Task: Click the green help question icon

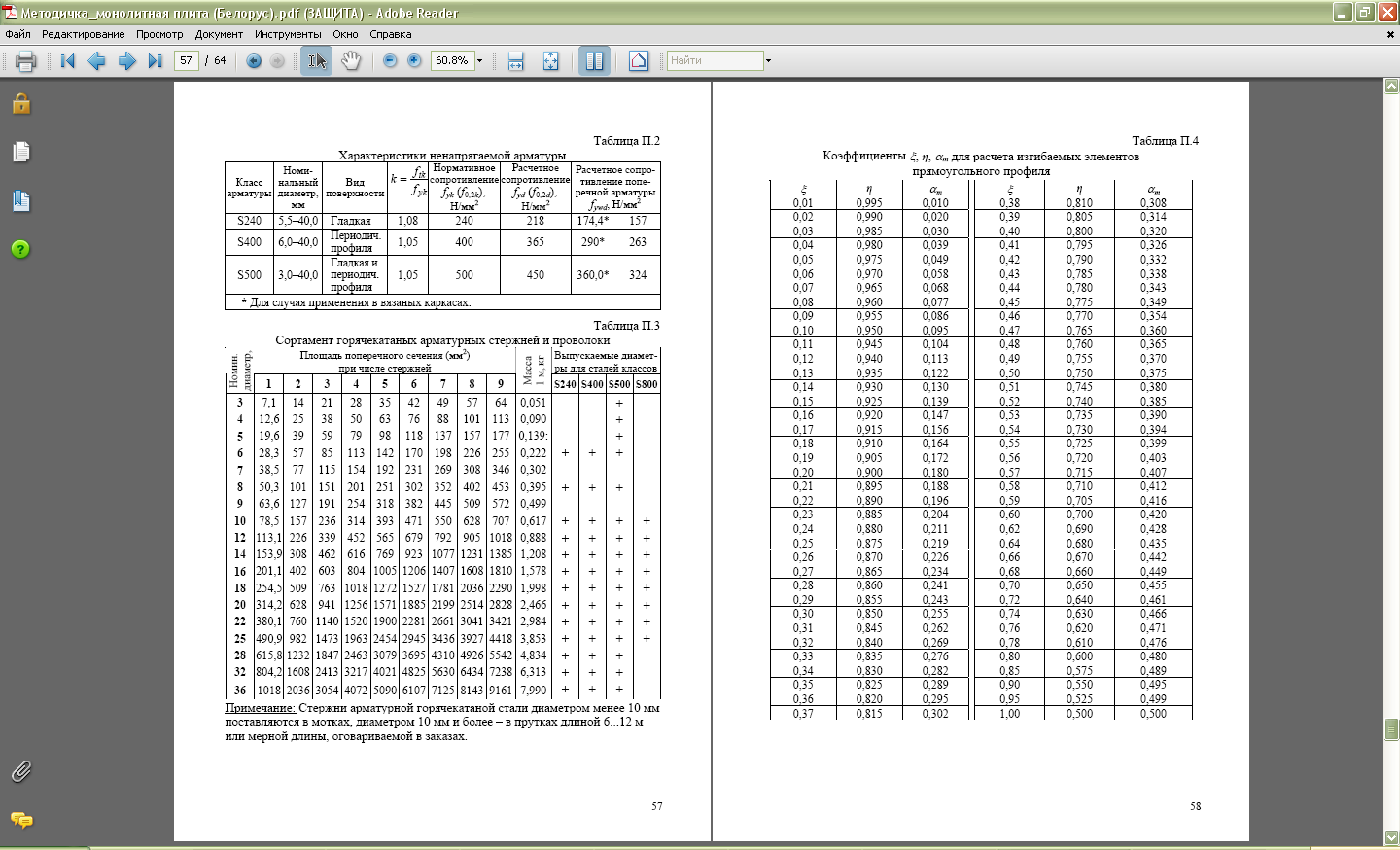Action: tap(20, 249)
